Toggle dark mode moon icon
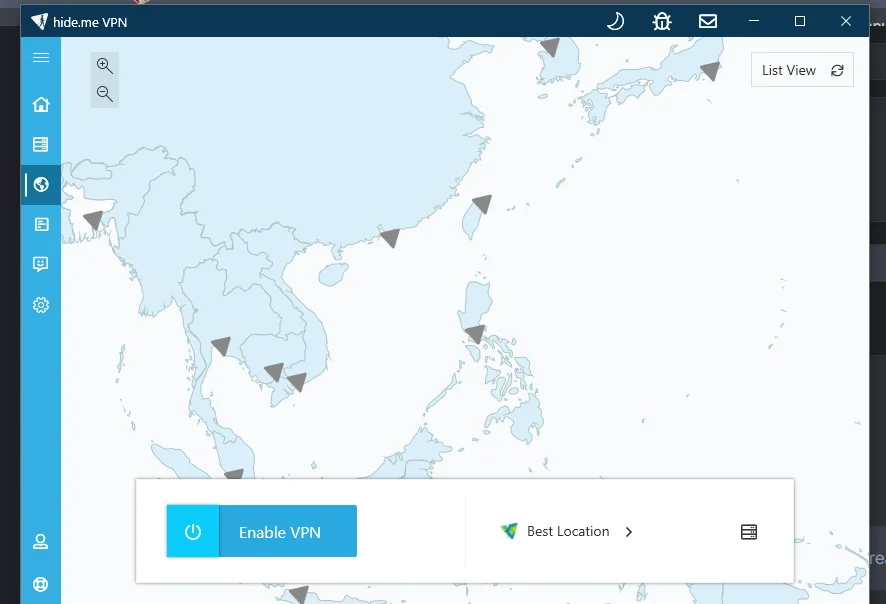886x604 pixels. [x=615, y=21]
